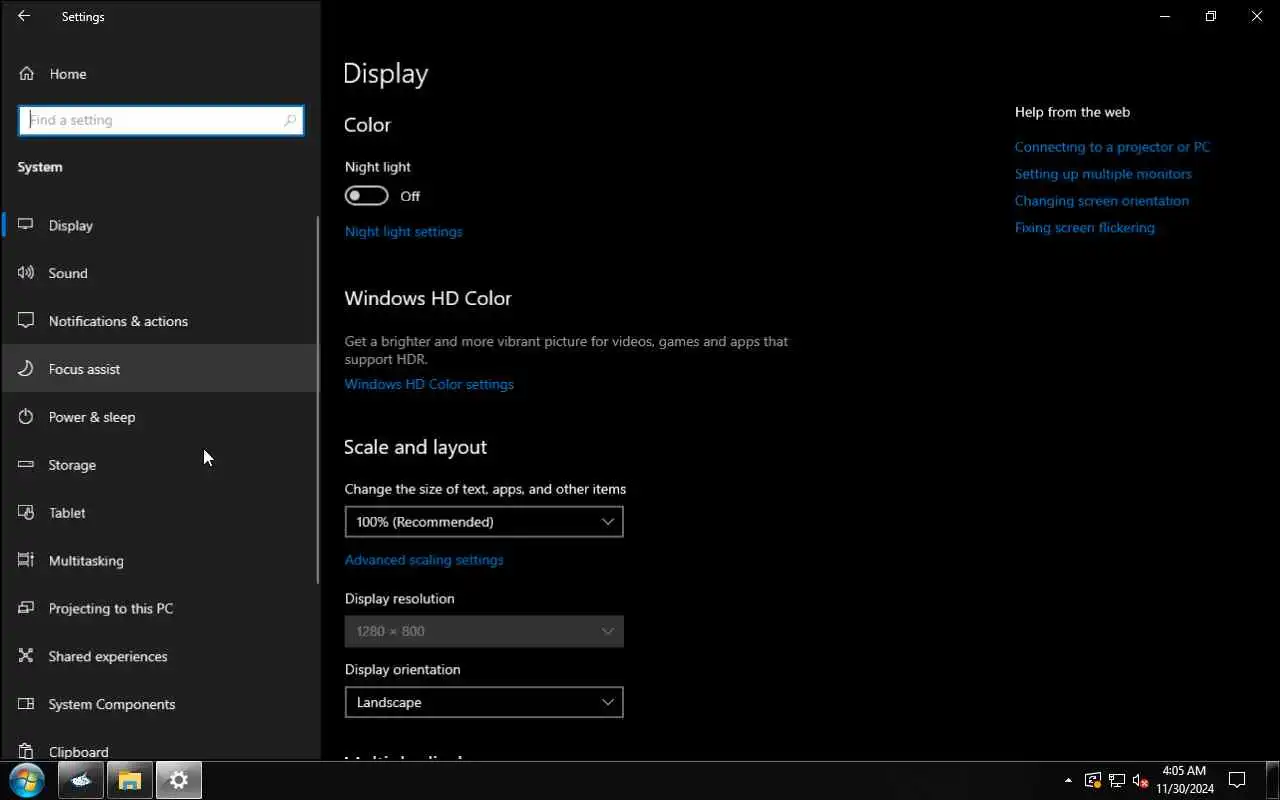Open the text scaling 100% dropdown
This screenshot has width=1280, height=800.
484,522
